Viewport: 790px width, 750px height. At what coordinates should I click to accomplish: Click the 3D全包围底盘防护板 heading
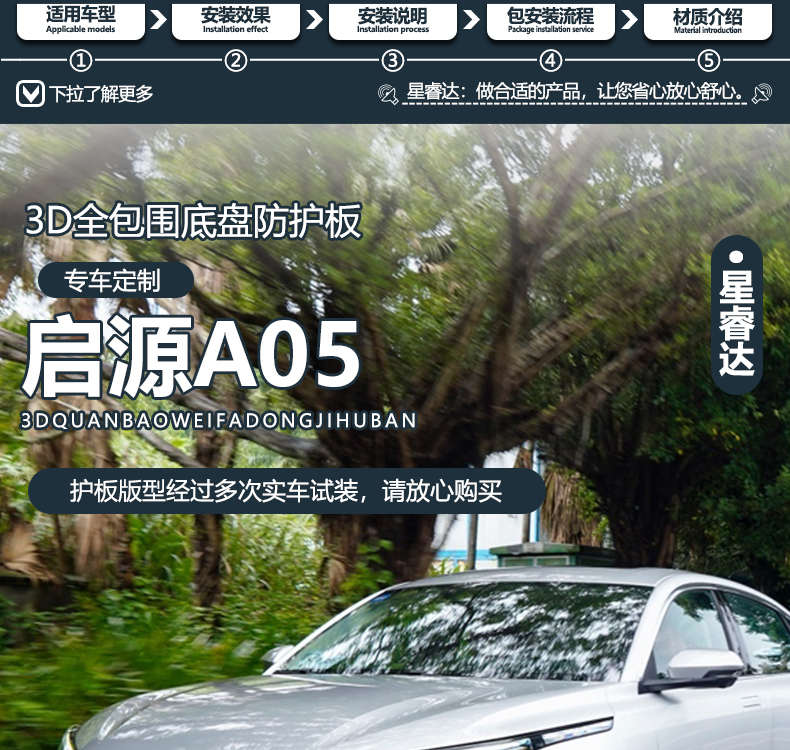tap(193, 221)
